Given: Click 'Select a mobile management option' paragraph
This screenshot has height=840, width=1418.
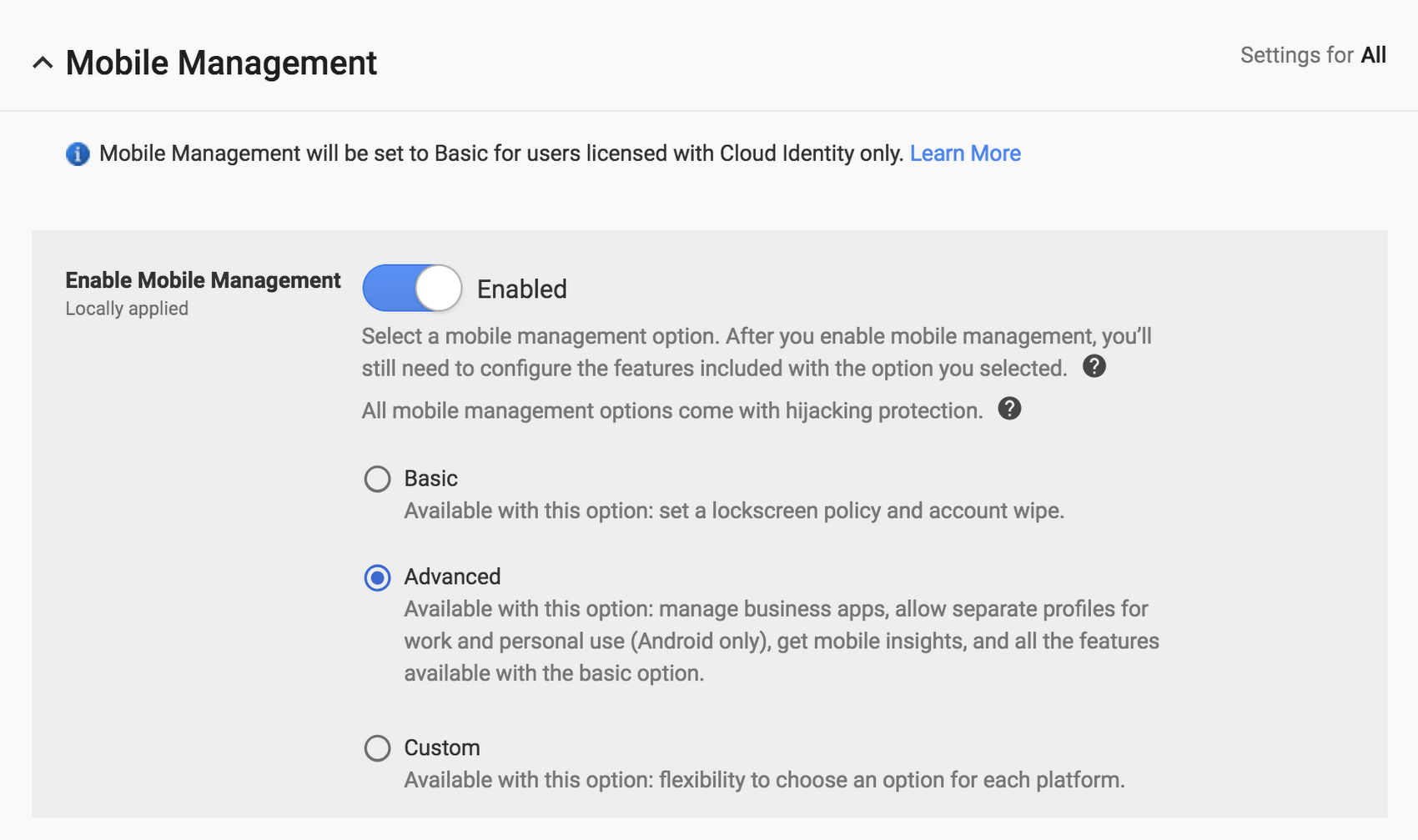Looking at the screenshot, I should tap(757, 352).
